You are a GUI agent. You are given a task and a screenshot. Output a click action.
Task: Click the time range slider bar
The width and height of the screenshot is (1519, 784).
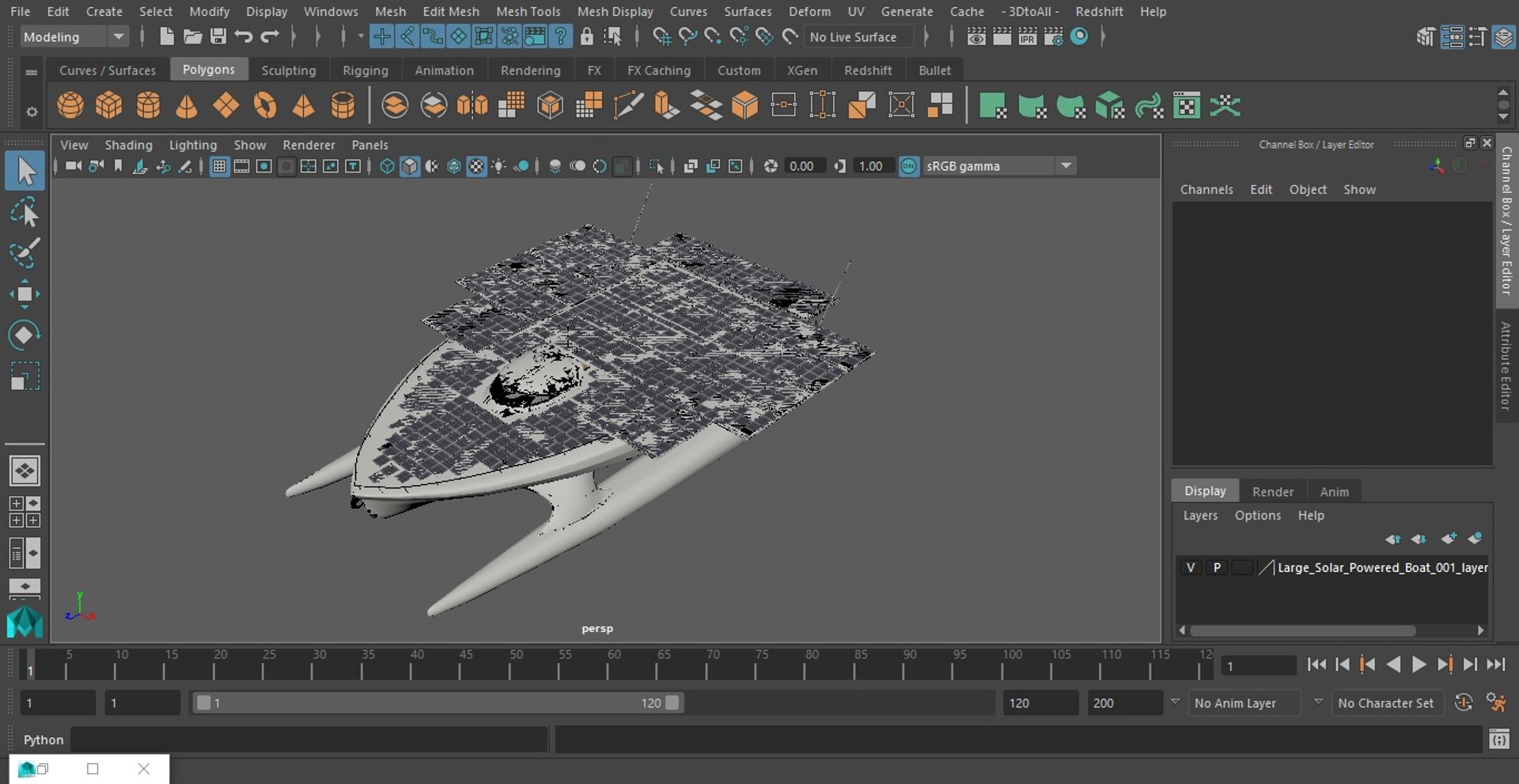438,703
